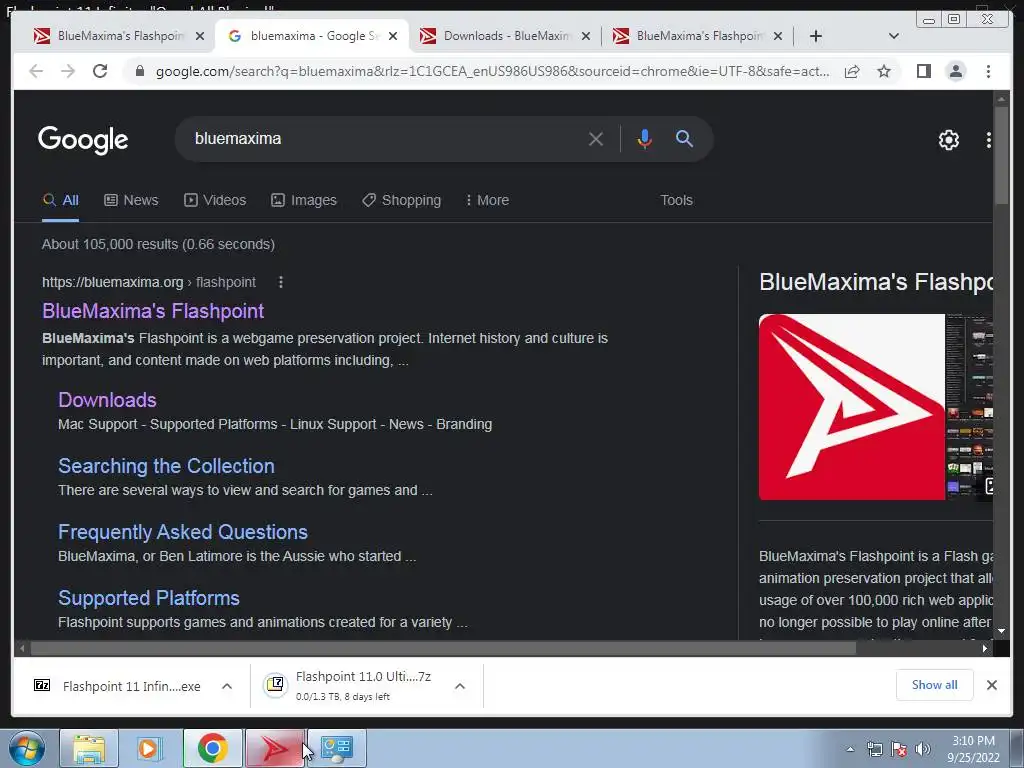Open the browser side panel

pos(923,71)
